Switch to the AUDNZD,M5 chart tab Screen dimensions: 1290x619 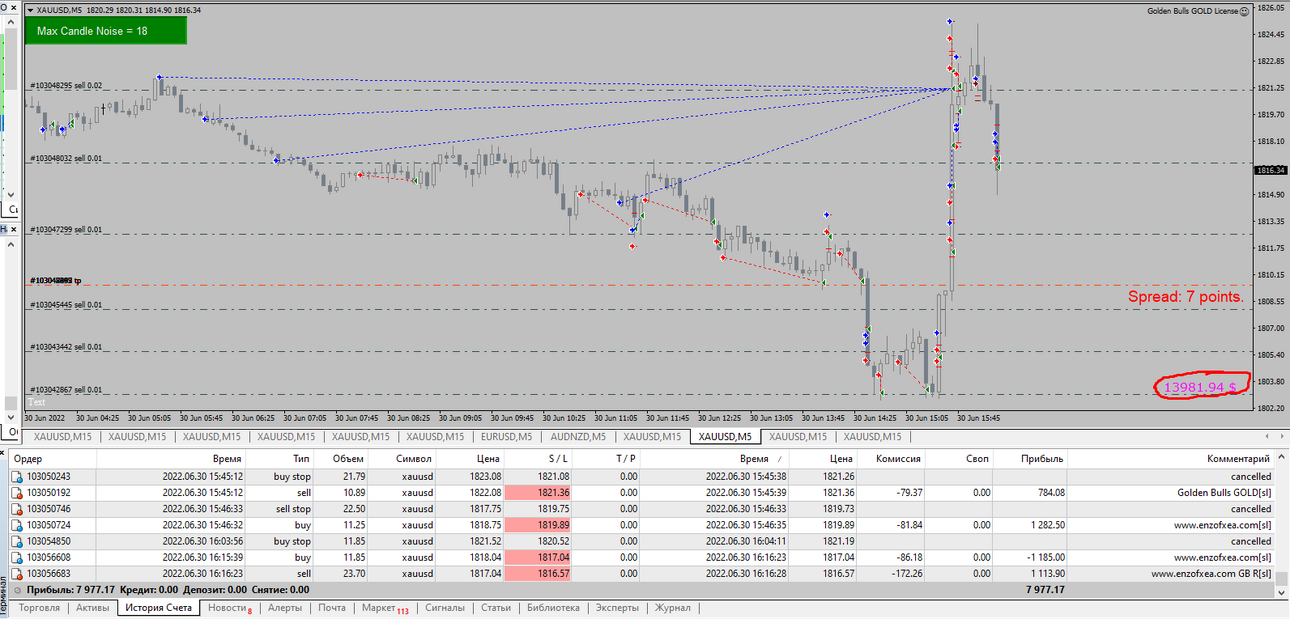coord(578,437)
